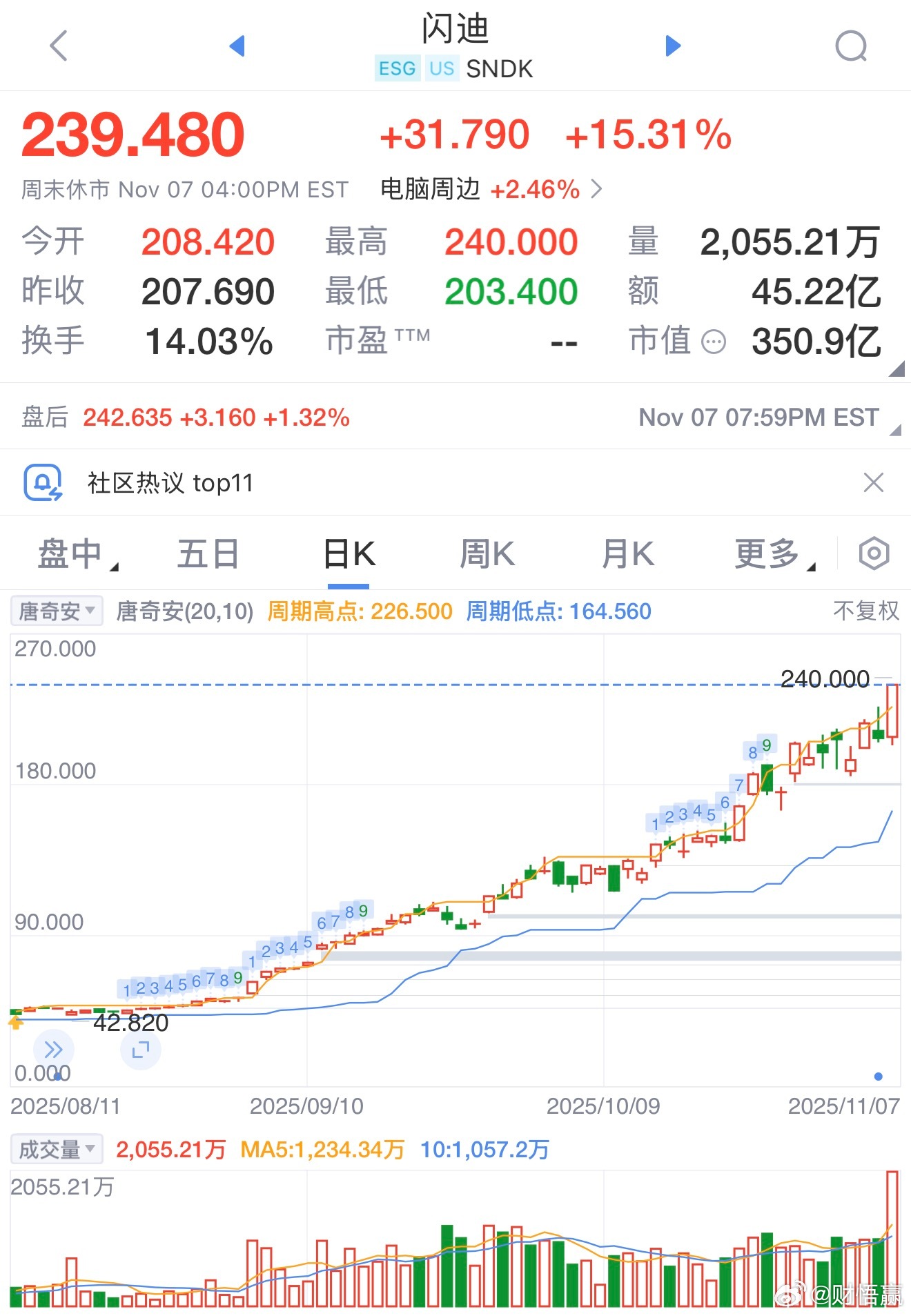Screen dimensions: 911x1316
Task: Expand the quote details corner triangle
Action: 896,369
